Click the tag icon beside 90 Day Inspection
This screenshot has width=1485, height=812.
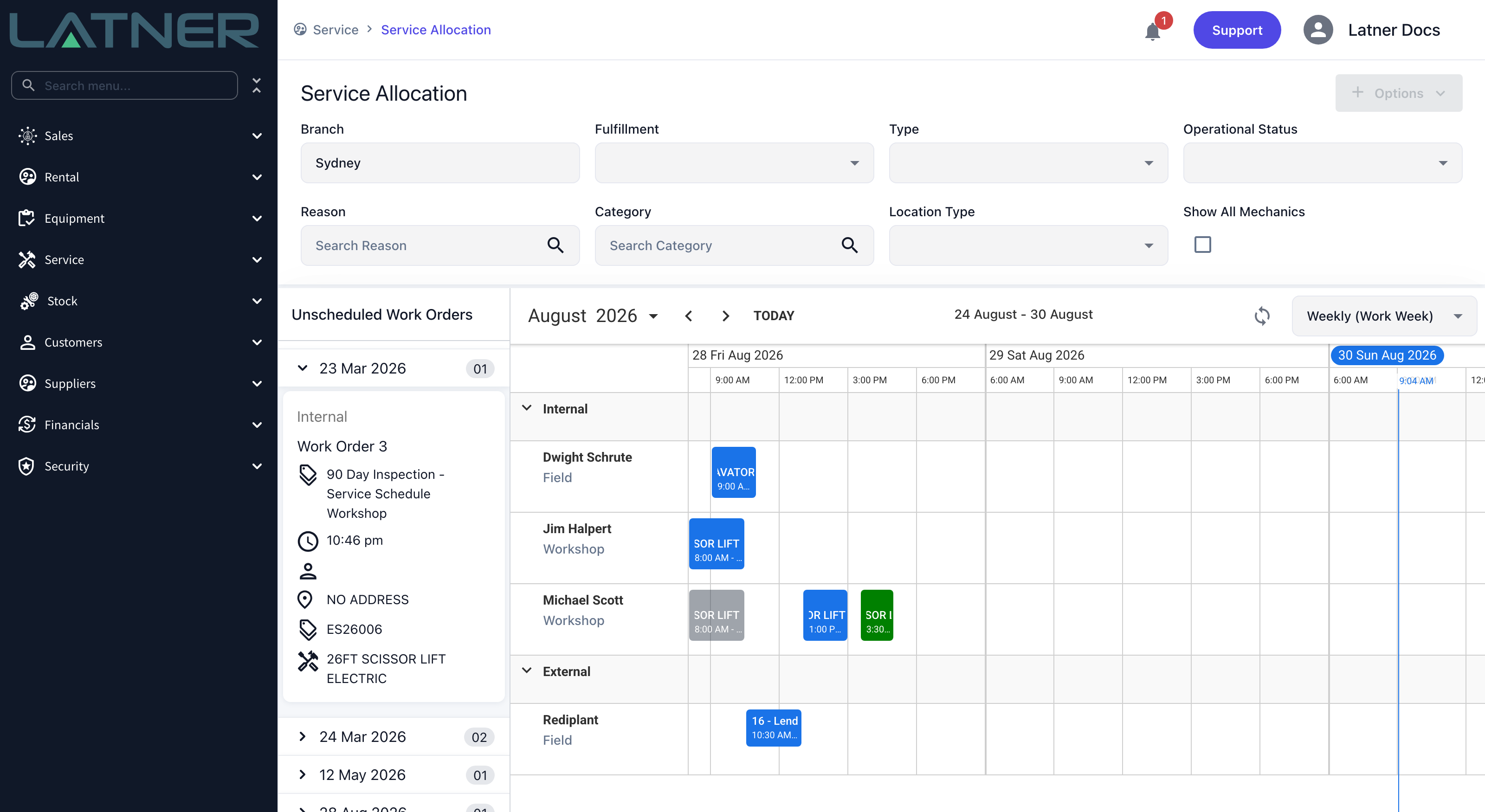pyautogui.click(x=308, y=475)
